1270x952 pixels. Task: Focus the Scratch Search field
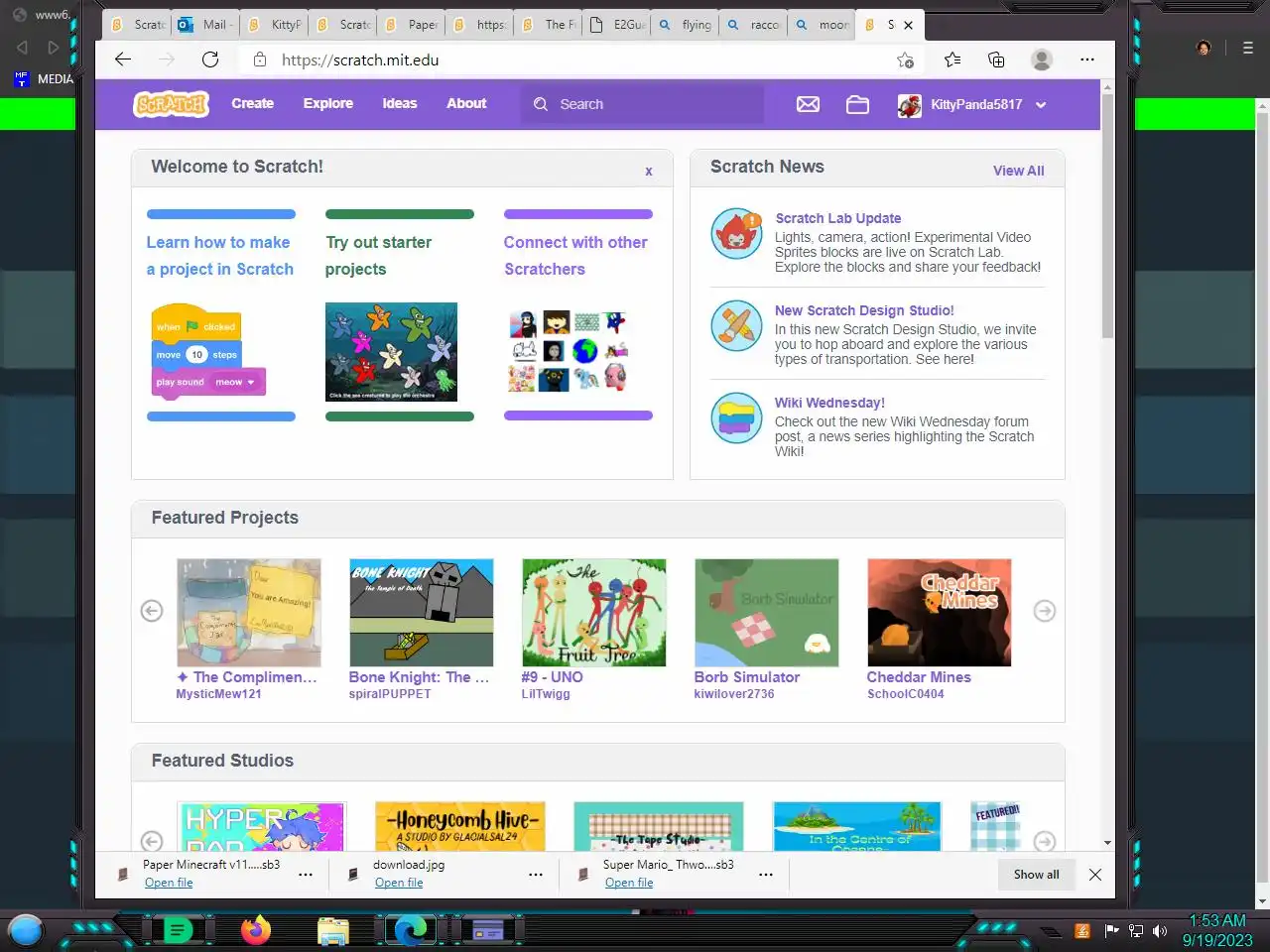(x=643, y=104)
